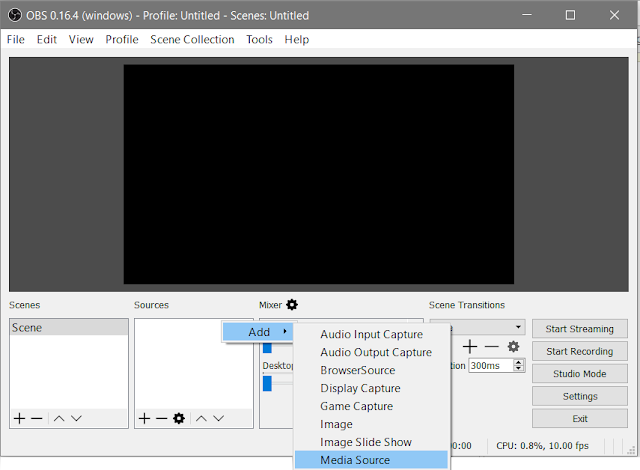Open the Settings dialog
640x470 pixels.
click(580, 396)
